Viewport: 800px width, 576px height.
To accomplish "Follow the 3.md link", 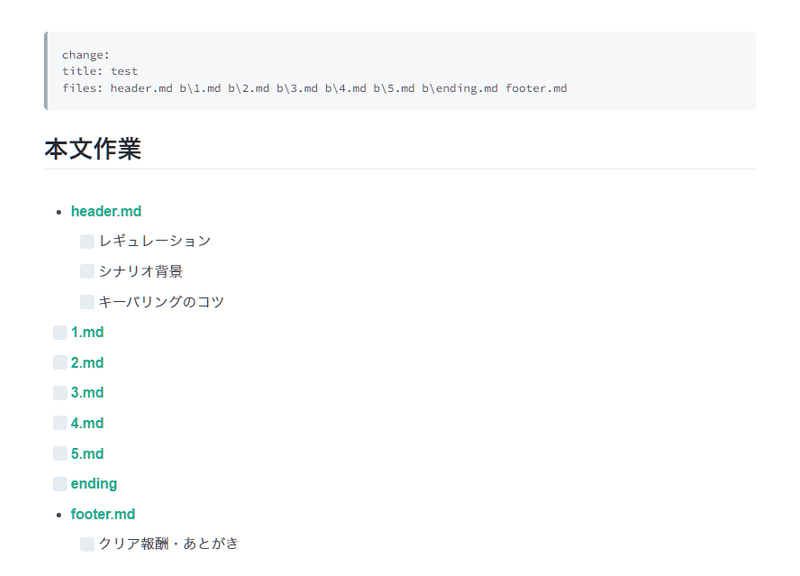I will tap(87, 393).
